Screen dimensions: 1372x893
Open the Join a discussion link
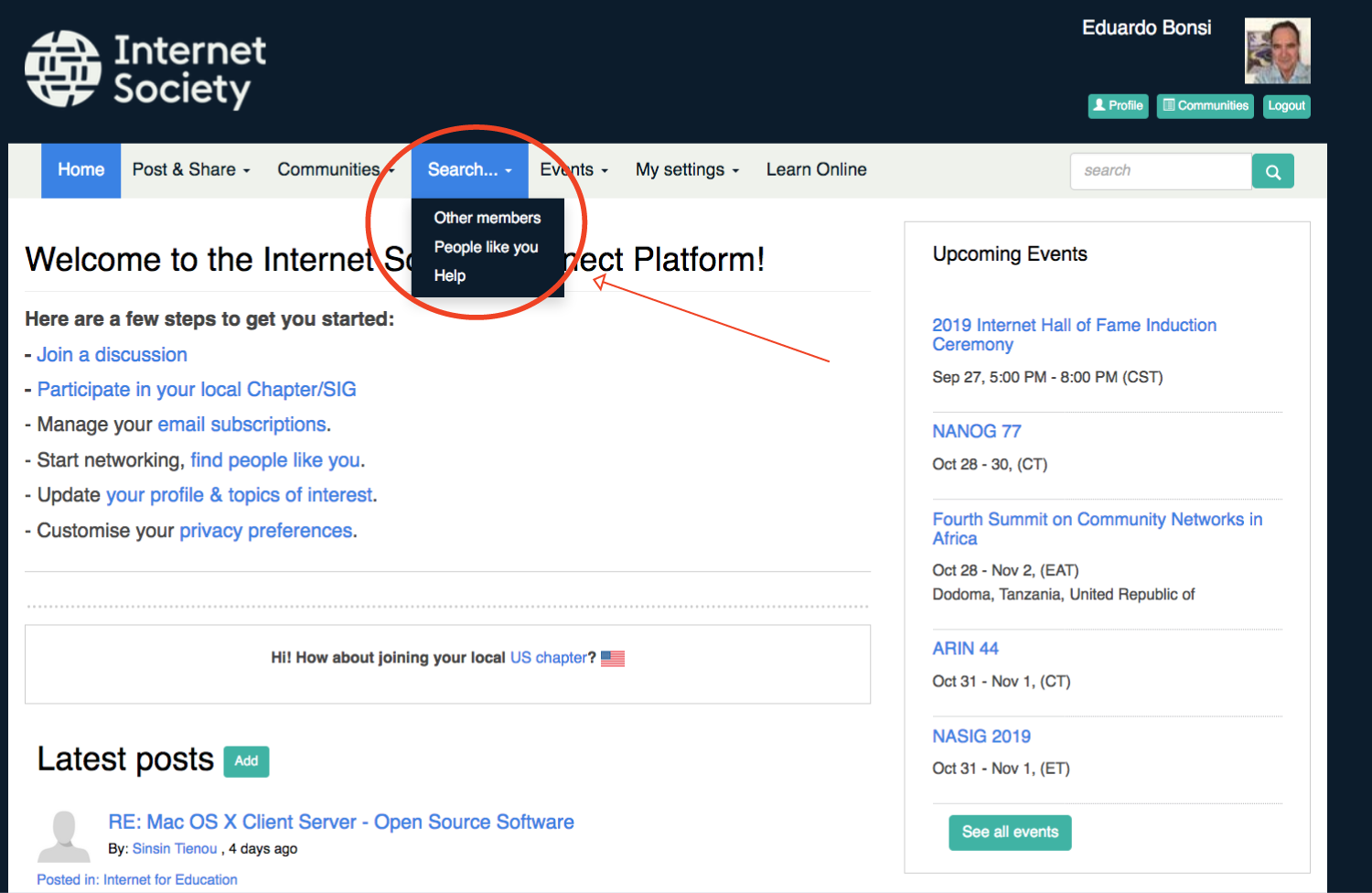pos(112,355)
